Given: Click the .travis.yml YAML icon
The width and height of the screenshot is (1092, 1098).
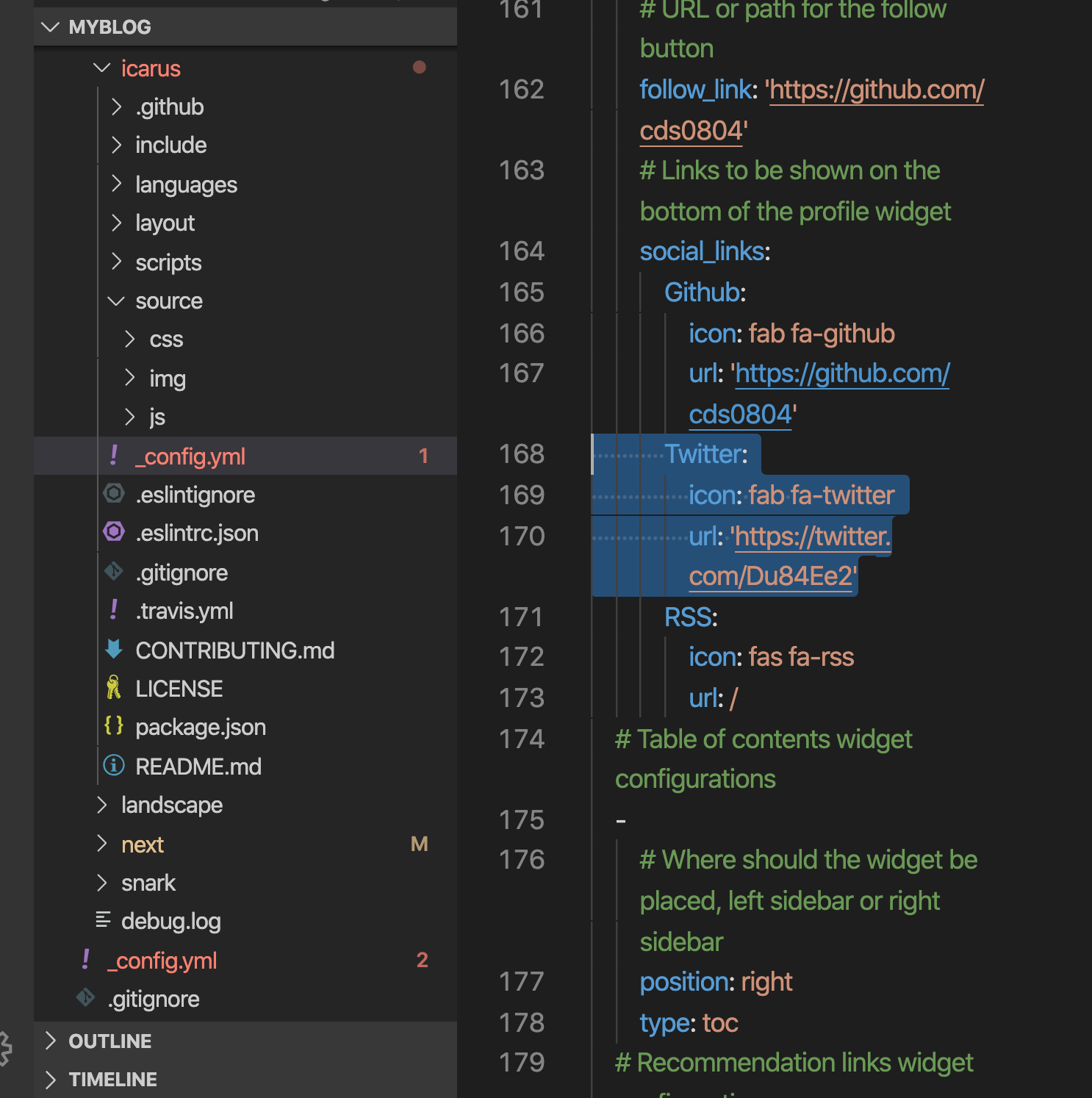Looking at the screenshot, I should (x=114, y=610).
